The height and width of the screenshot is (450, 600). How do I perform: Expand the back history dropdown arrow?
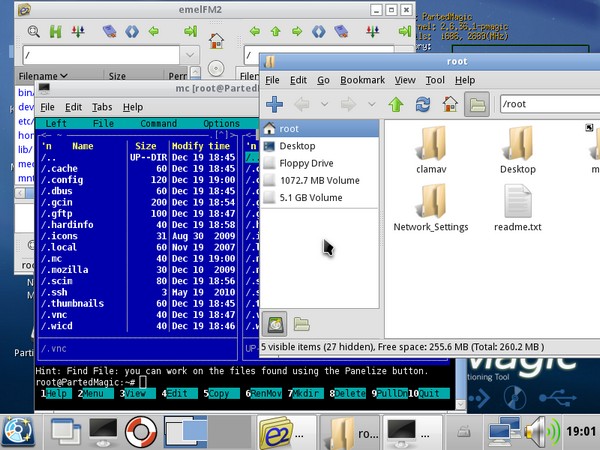[x=323, y=104]
